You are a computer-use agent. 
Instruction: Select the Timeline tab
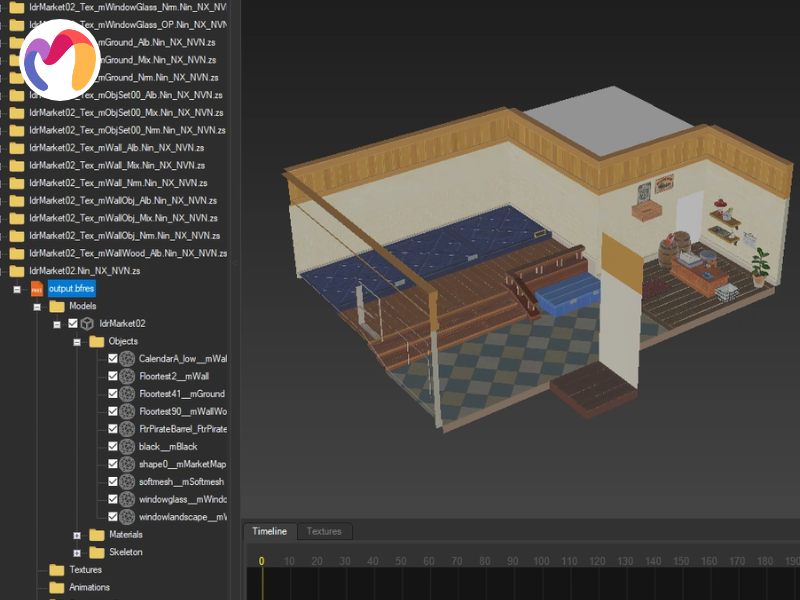(x=269, y=532)
